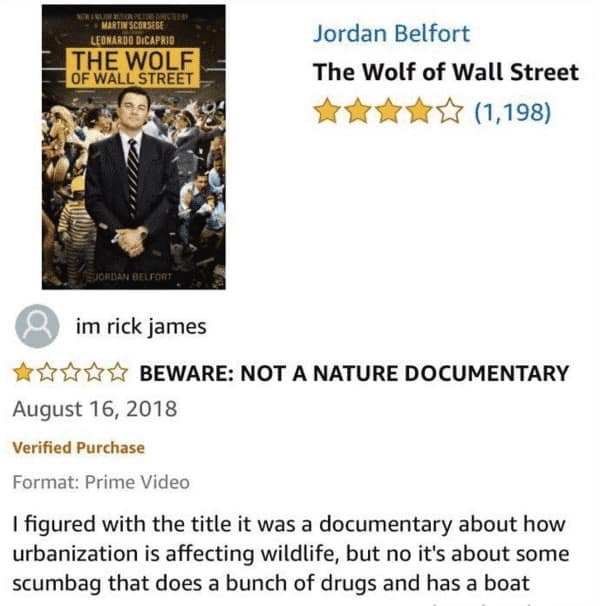Open the BEWARE: NOT A NATURE DOCUMENTARY review
This screenshot has height=606, width=600.
(354, 373)
